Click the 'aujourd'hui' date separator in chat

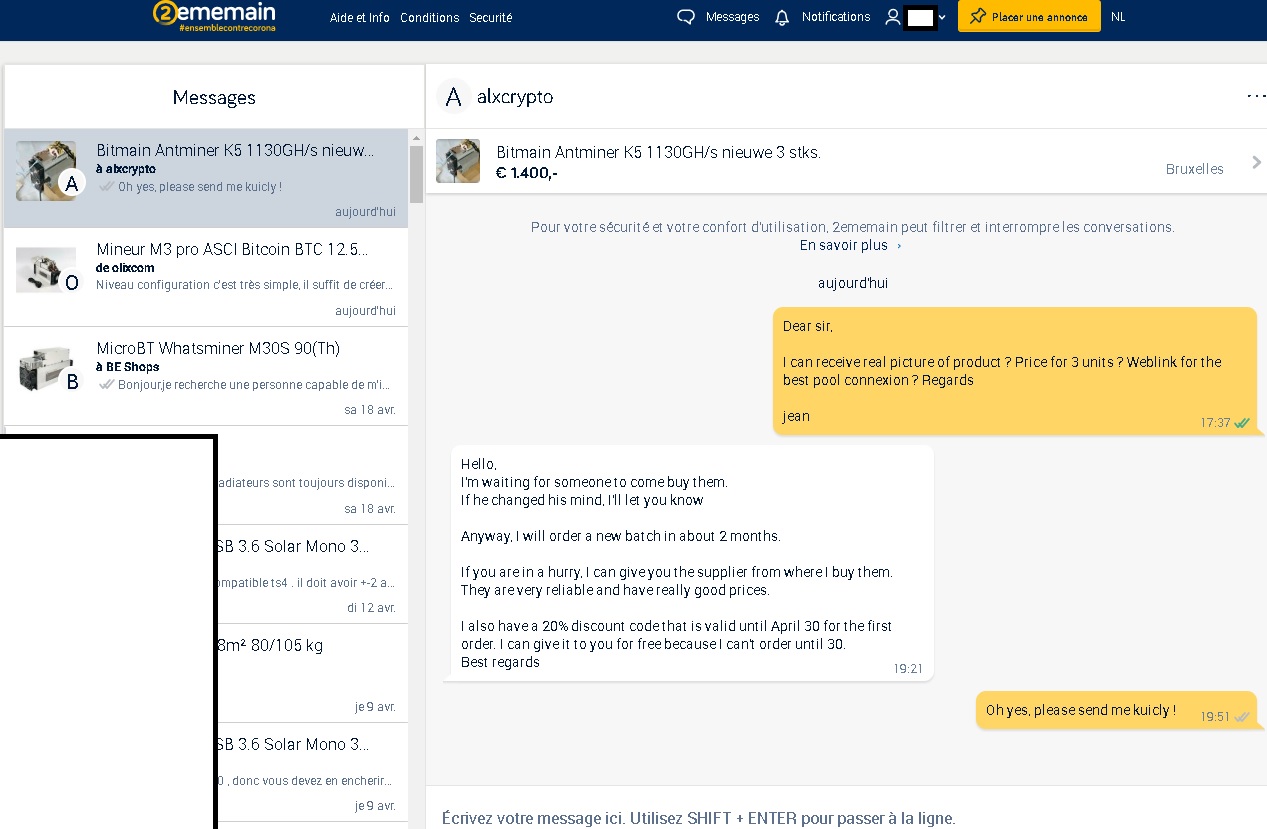click(x=853, y=283)
